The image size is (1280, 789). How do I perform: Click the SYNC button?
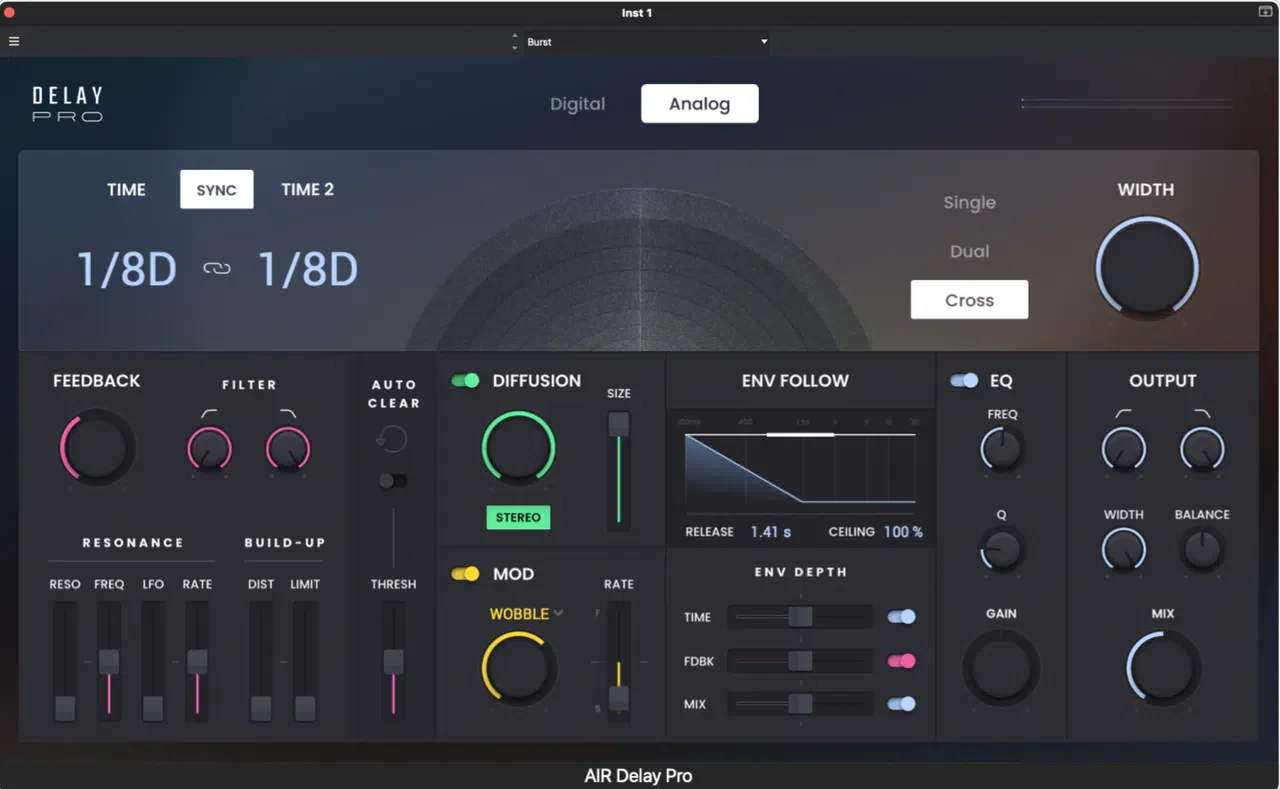click(x=217, y=189)
